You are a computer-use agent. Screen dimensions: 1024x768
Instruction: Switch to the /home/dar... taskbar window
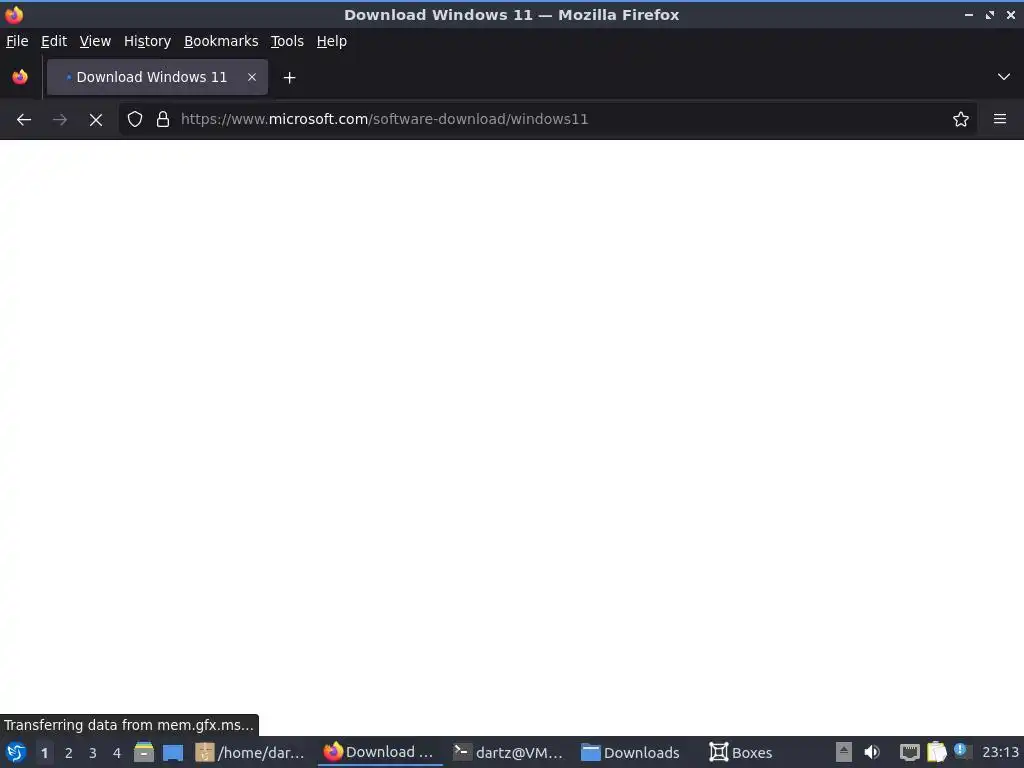[250, 752]
